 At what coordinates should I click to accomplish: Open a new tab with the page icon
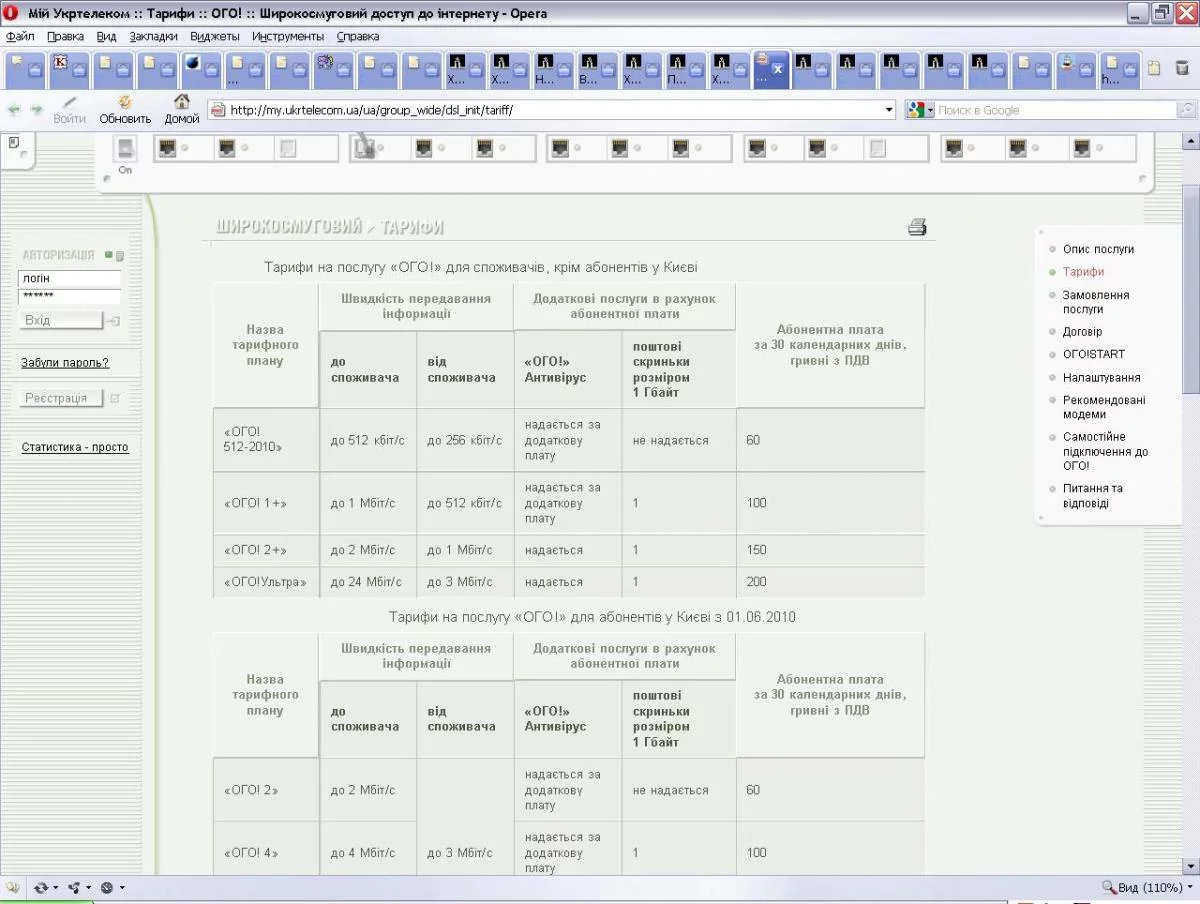point(1154,69)
